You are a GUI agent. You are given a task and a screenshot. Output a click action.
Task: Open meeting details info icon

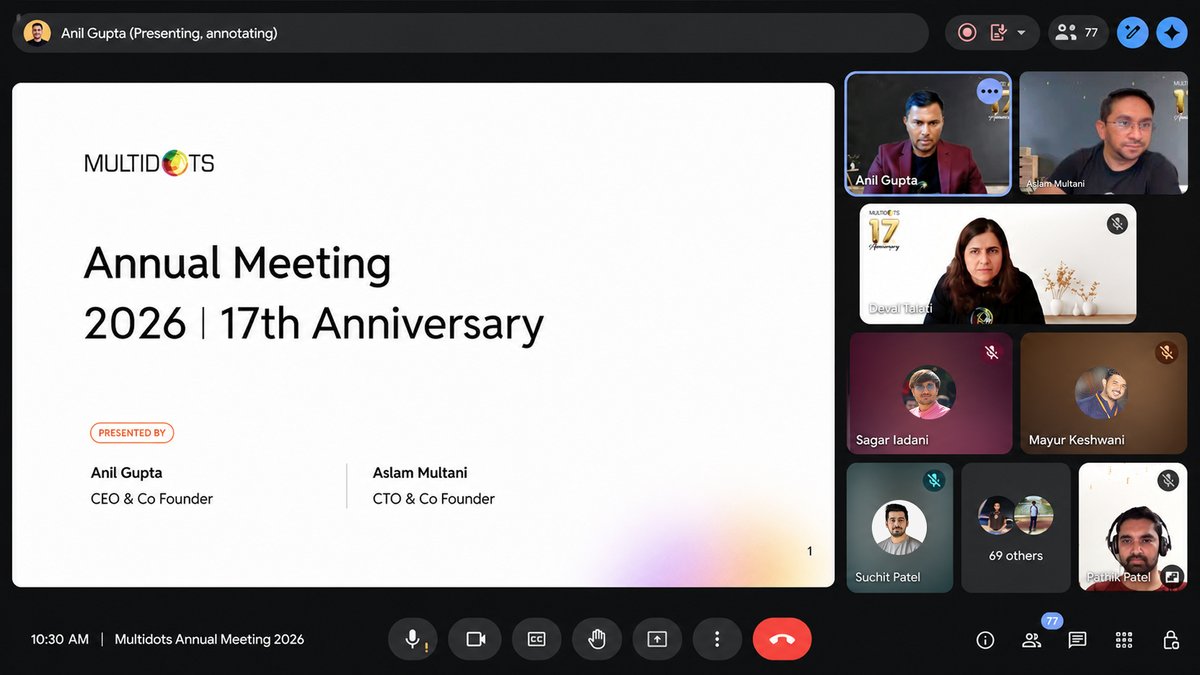pos(985,640)
